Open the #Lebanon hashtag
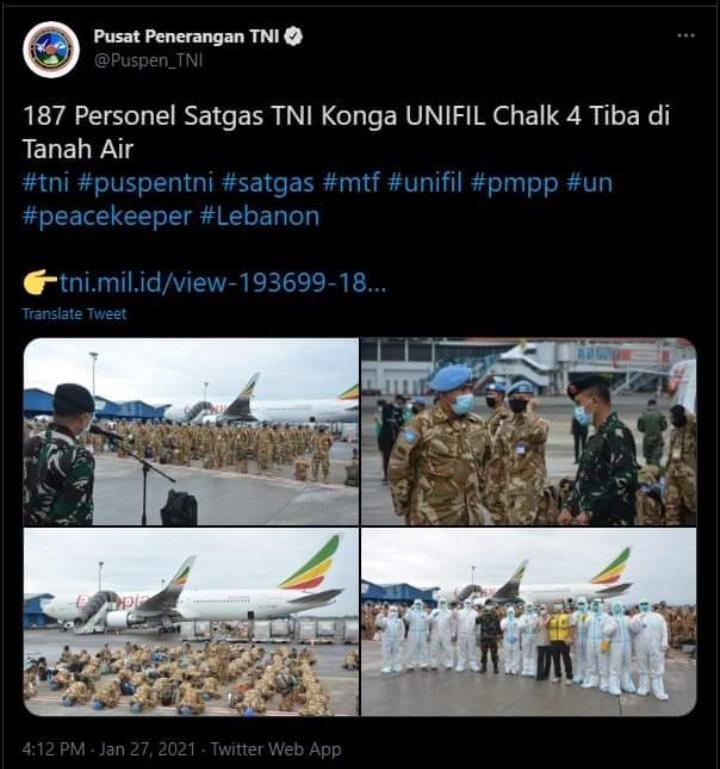The image size is (720, 769). tap(260, 216)
